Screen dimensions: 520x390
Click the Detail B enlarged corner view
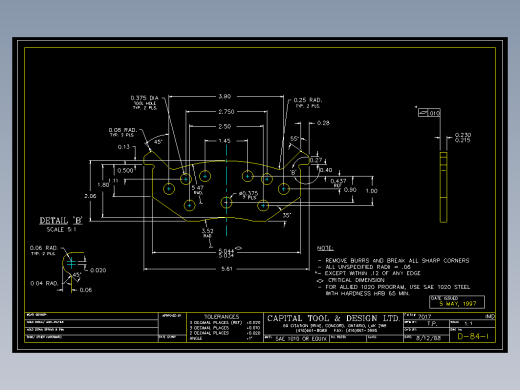tap(73, 272)
